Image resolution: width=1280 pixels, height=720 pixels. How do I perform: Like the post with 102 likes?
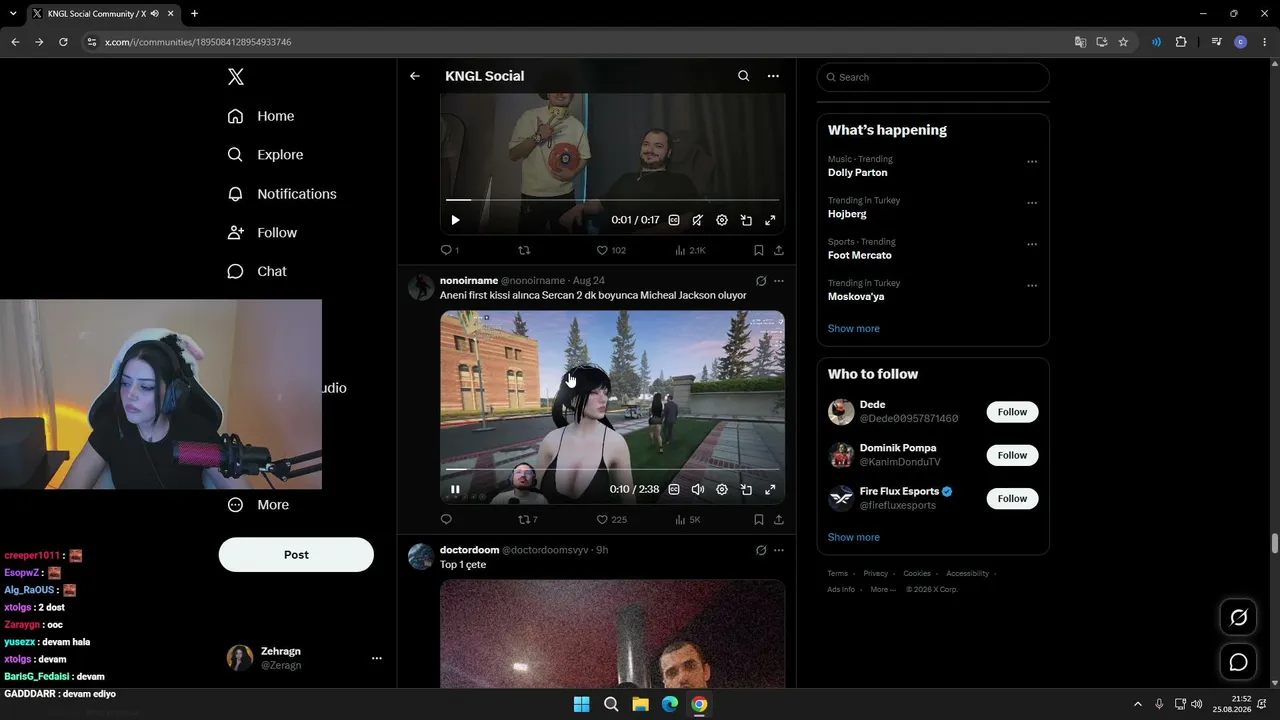[x=611, y=250]
